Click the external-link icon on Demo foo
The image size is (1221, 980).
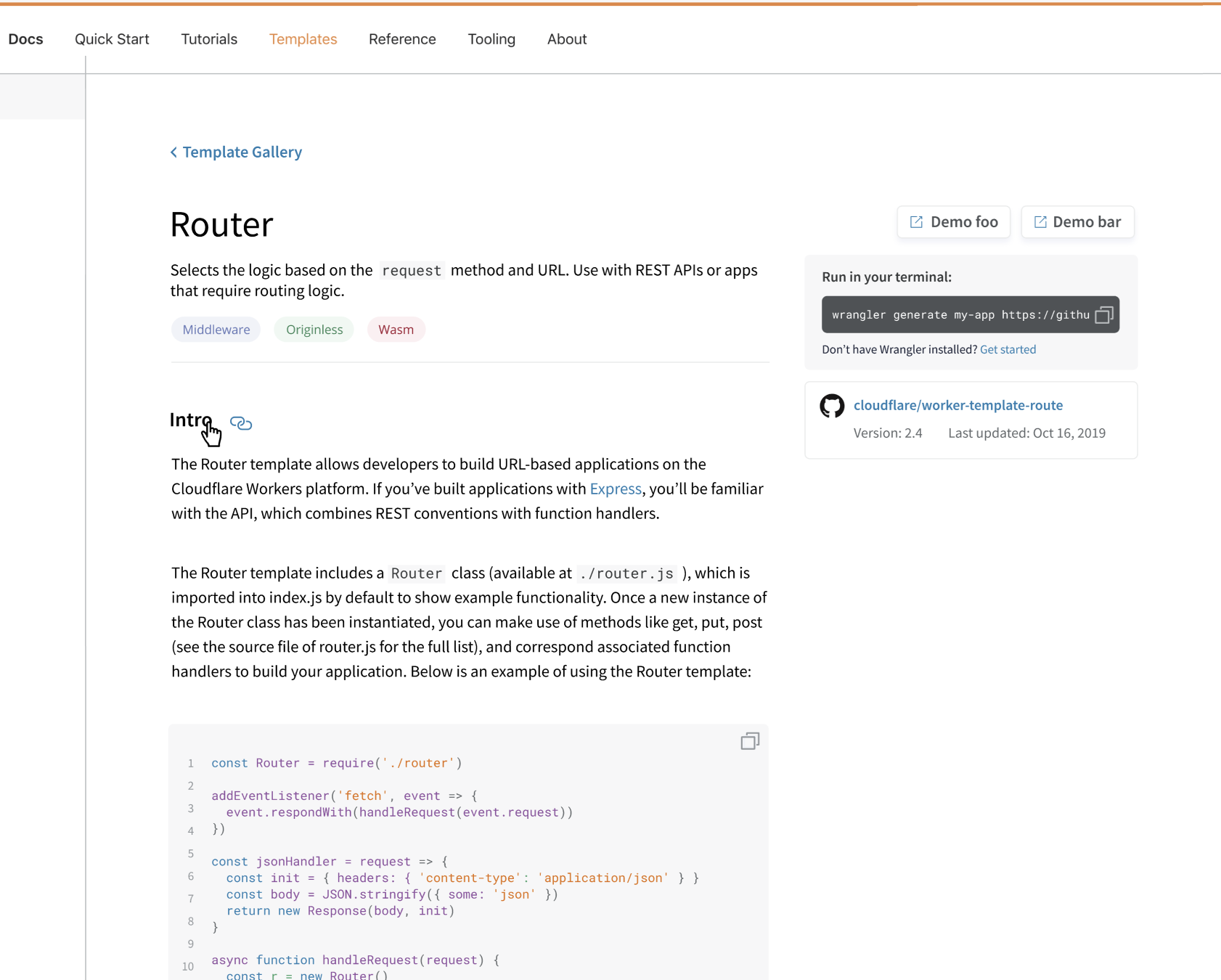[916, 221]
